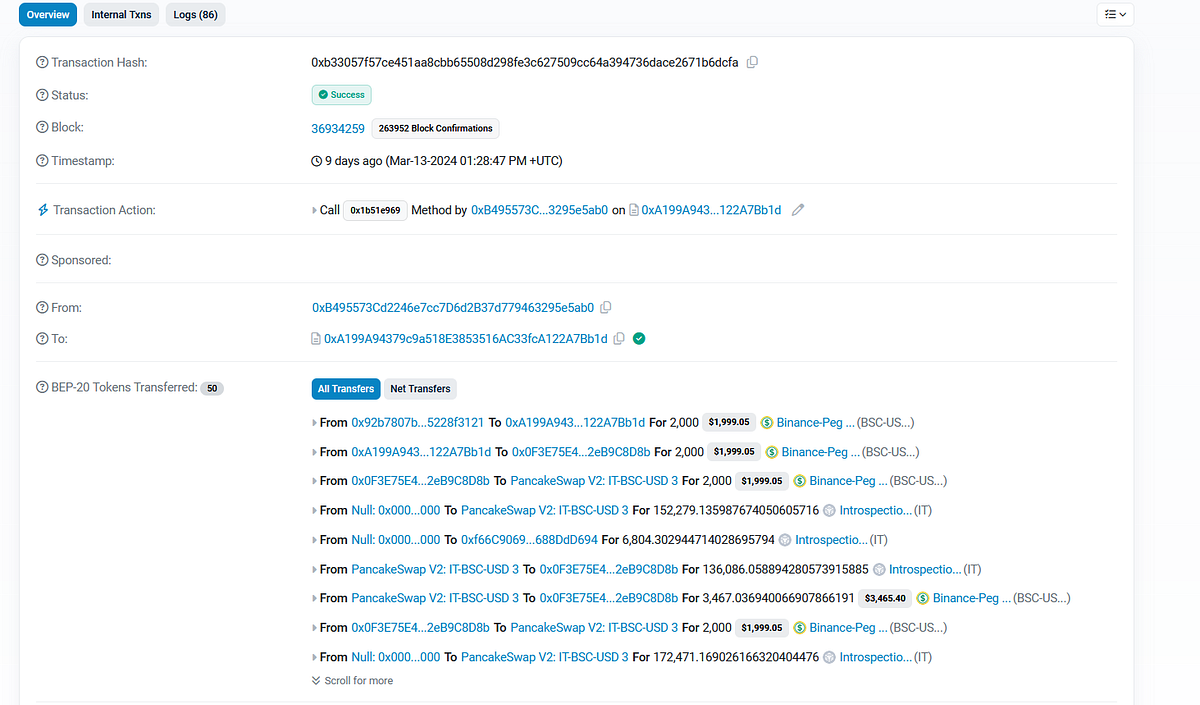1200x705 pixels.
Task: Click the verified contract checkmark icon
Action: coord(639,338)
